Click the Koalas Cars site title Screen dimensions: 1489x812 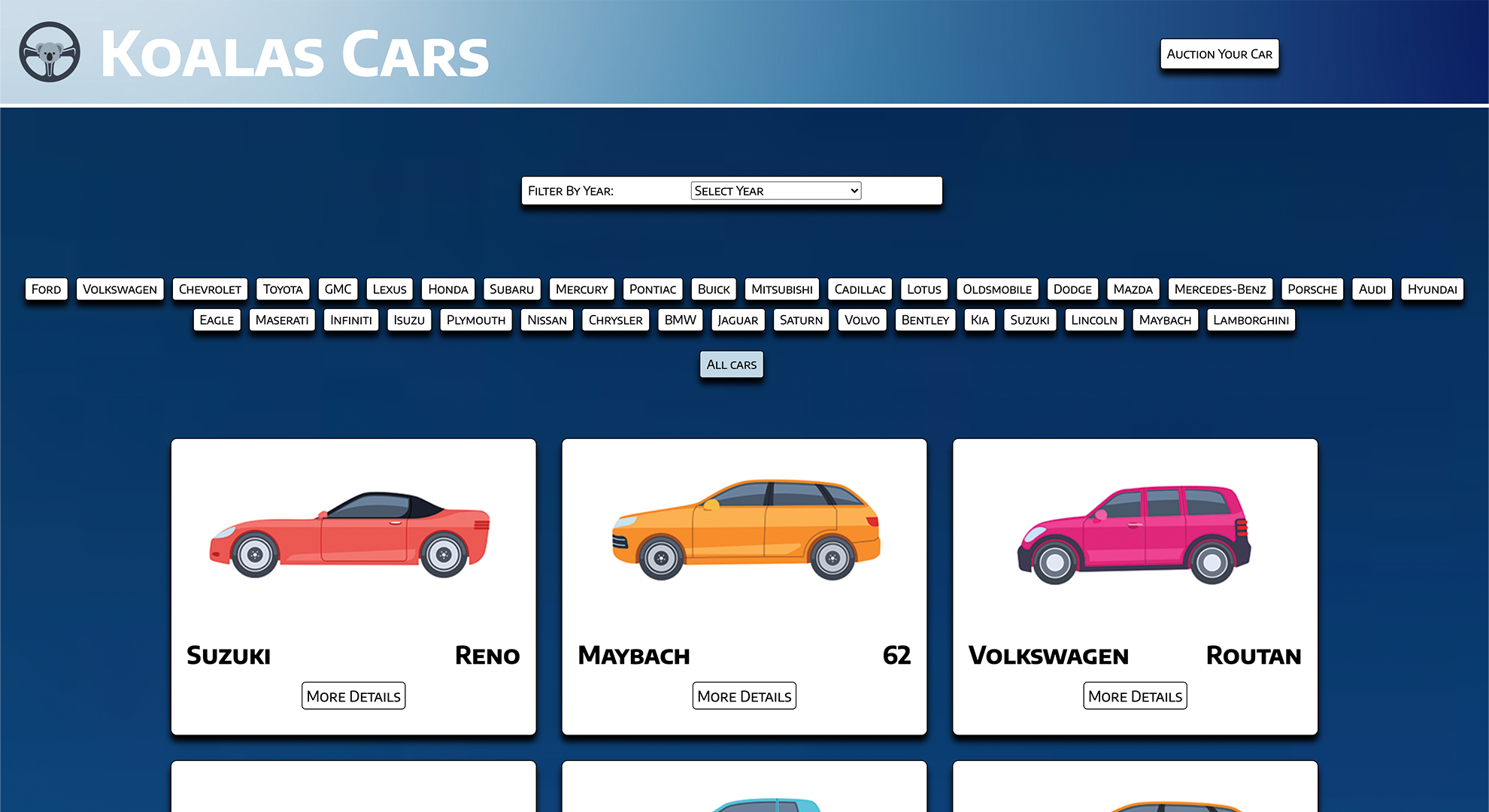(294, 54)
